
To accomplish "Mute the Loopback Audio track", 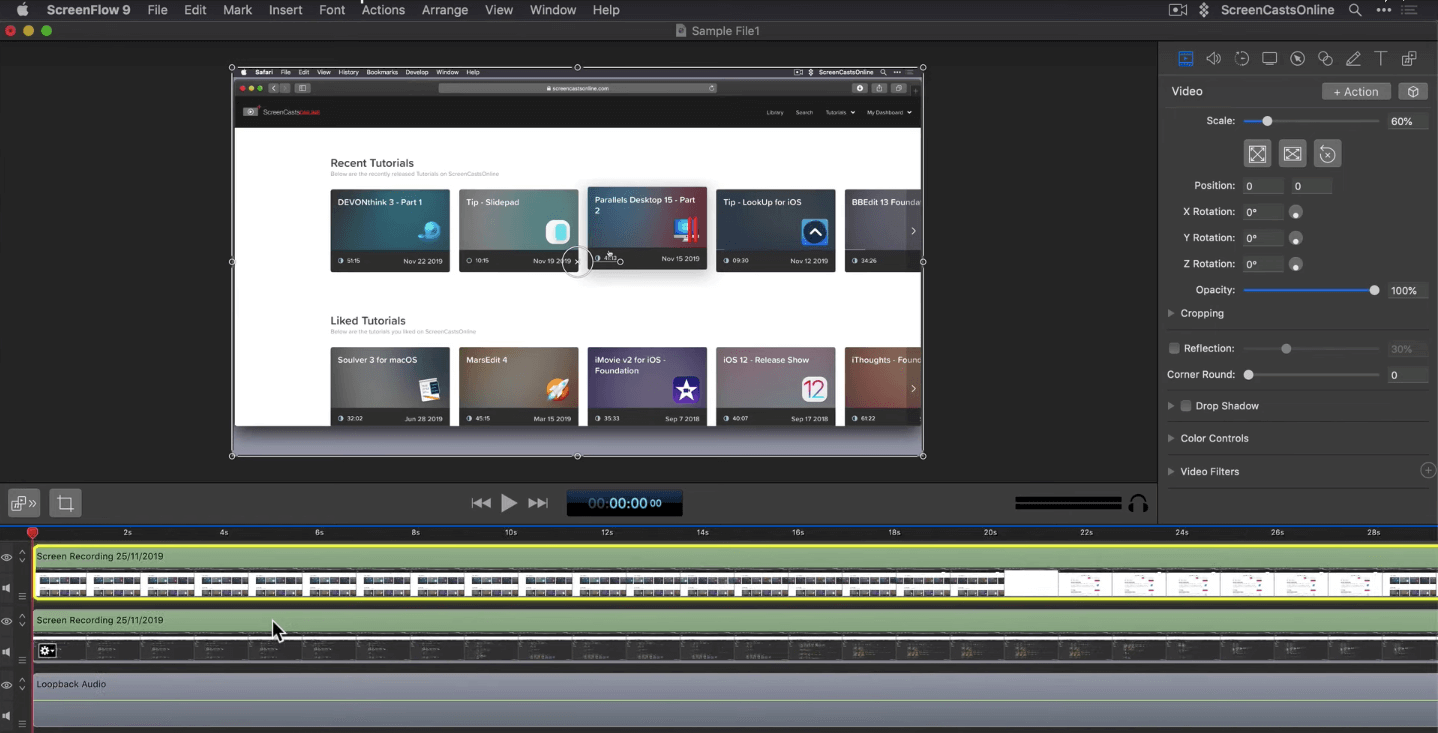I will [x=6, y=716].
